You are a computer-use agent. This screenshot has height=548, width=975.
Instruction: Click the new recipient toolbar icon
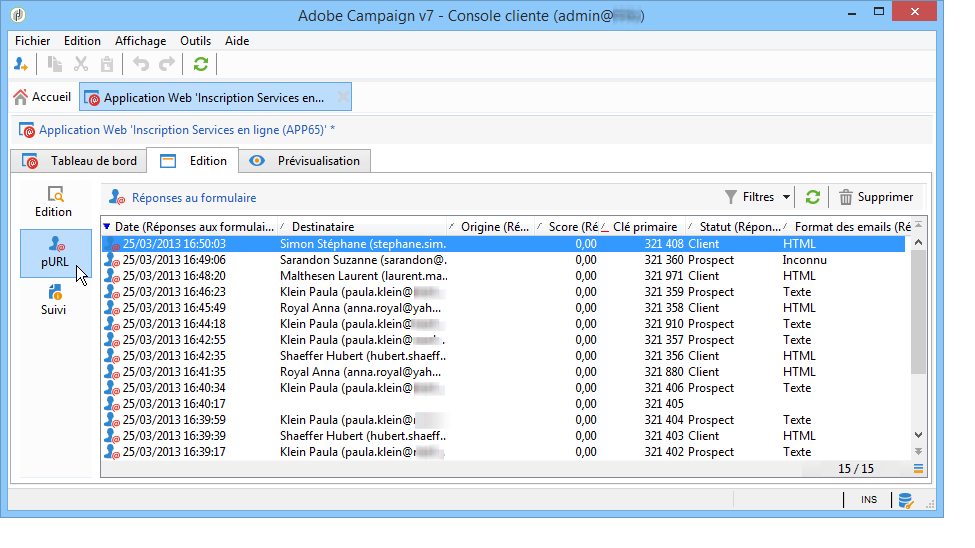point(21,64)
